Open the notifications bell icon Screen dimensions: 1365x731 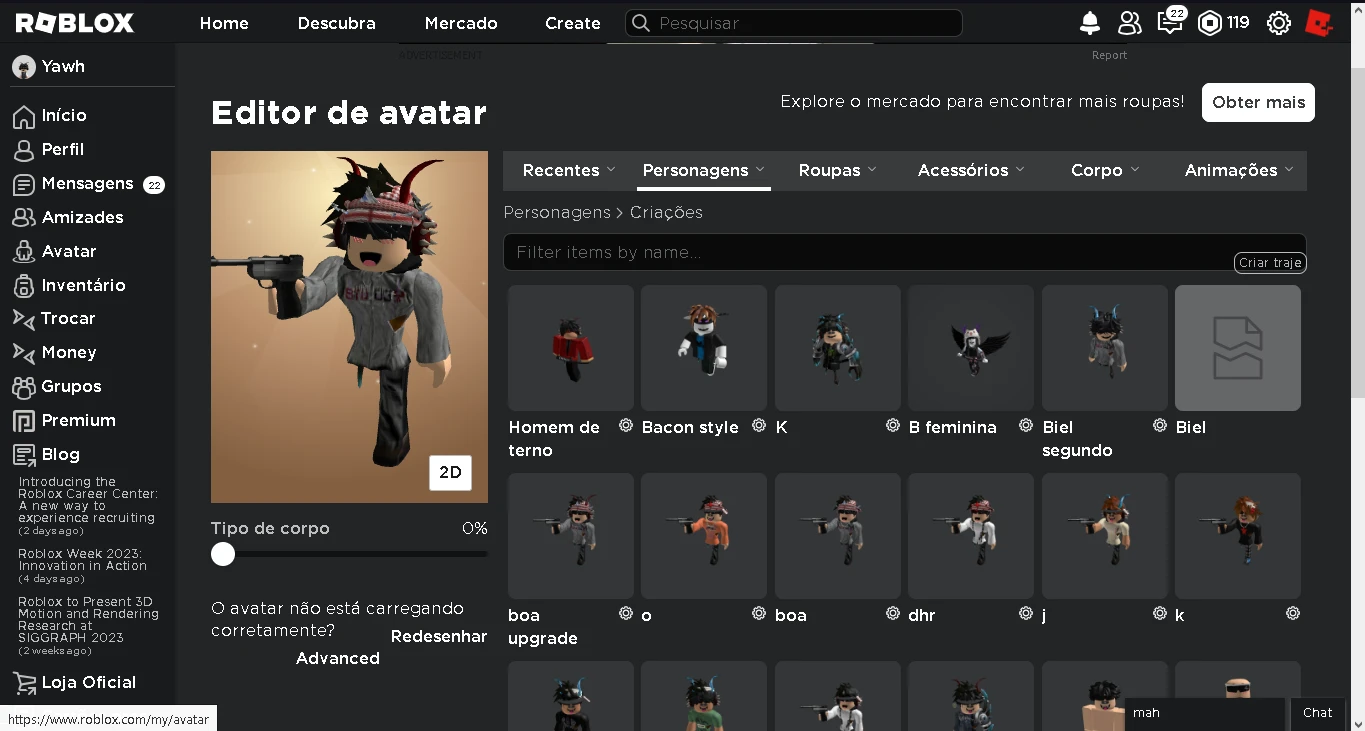pyautogui.click(x=1090, y=23)
